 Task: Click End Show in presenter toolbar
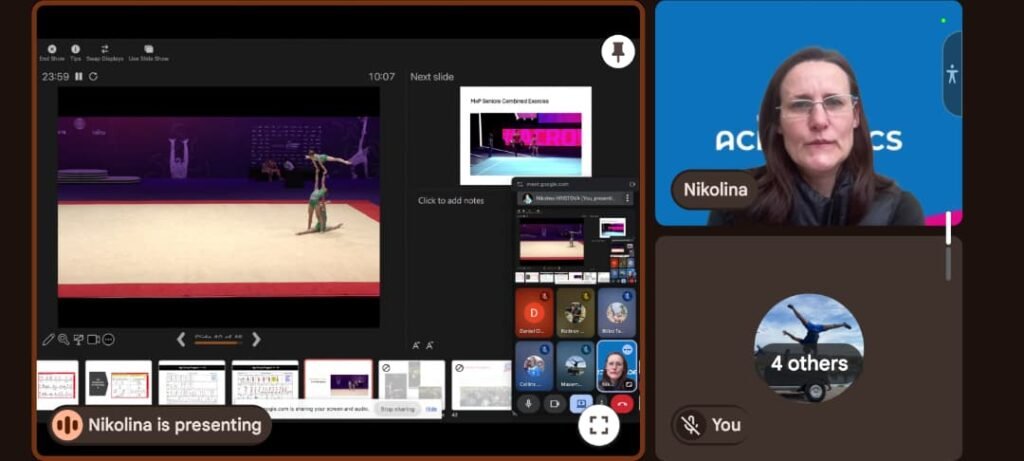point(51,50)
